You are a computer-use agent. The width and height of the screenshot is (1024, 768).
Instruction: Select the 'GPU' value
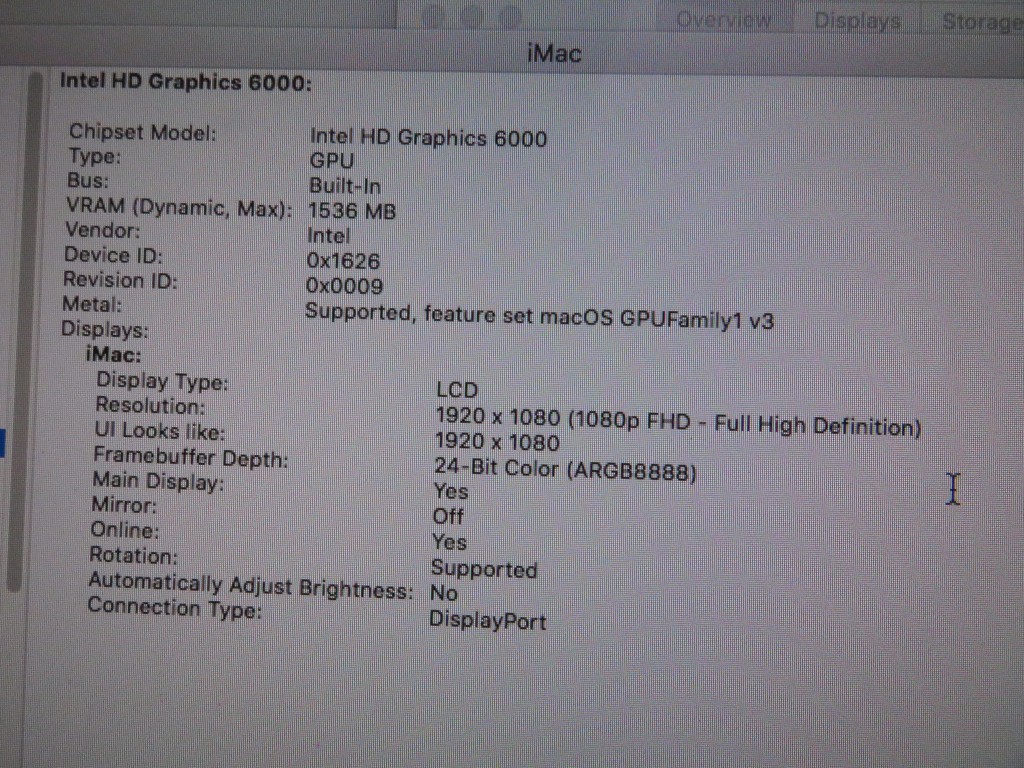[331, 161]
